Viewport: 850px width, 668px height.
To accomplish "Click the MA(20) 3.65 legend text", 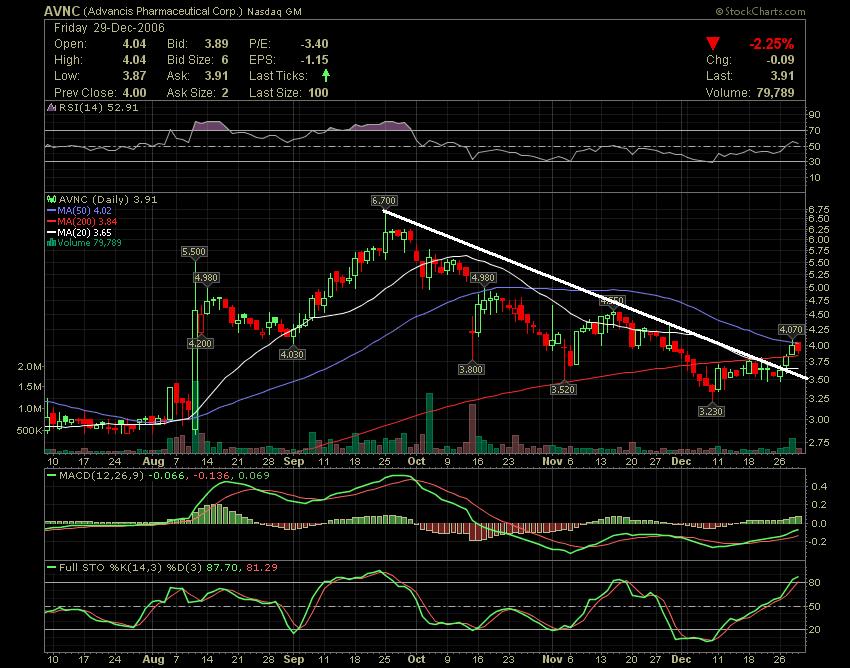I will pos(85,233).
